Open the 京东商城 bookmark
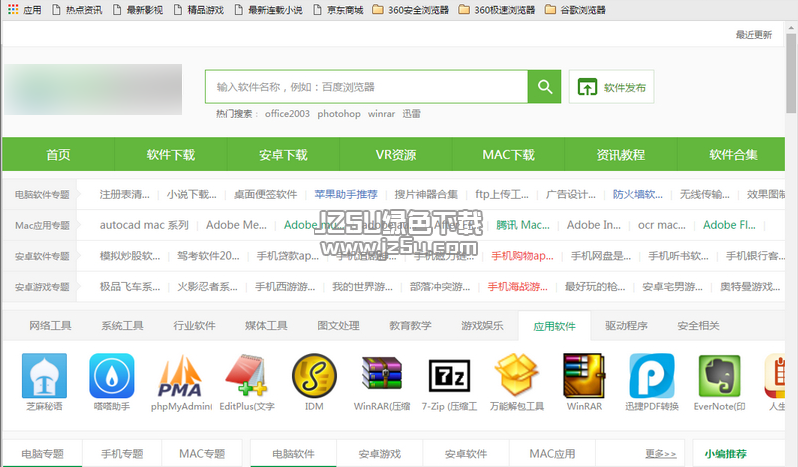The width and height of the screenshot is (798, 467). (x=338, y=10)
